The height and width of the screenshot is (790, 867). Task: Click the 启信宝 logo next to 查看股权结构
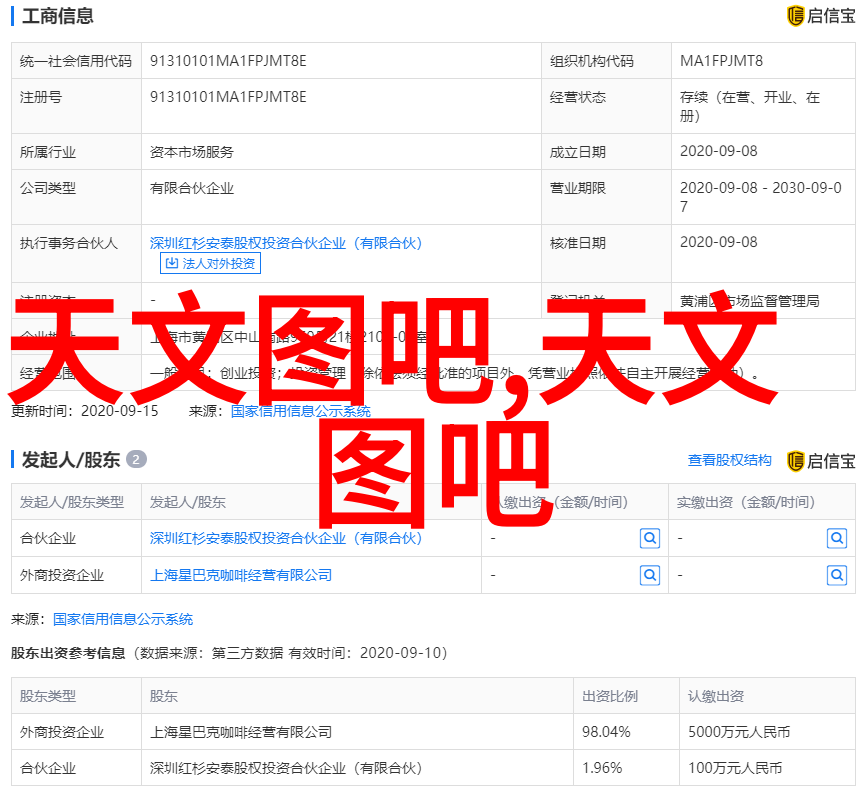(821, 461)
